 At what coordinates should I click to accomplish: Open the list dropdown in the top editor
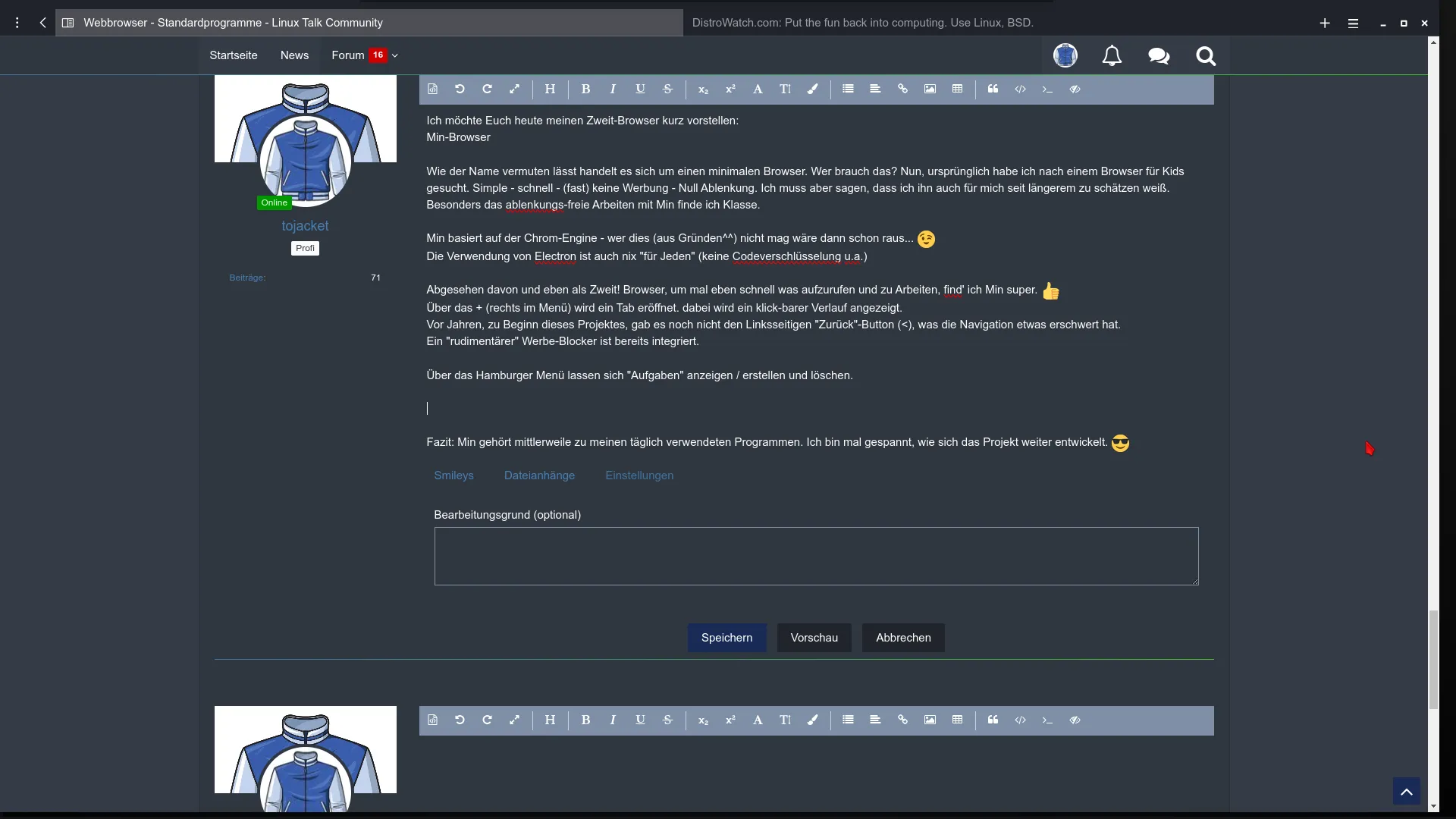[x=848, y=89]
